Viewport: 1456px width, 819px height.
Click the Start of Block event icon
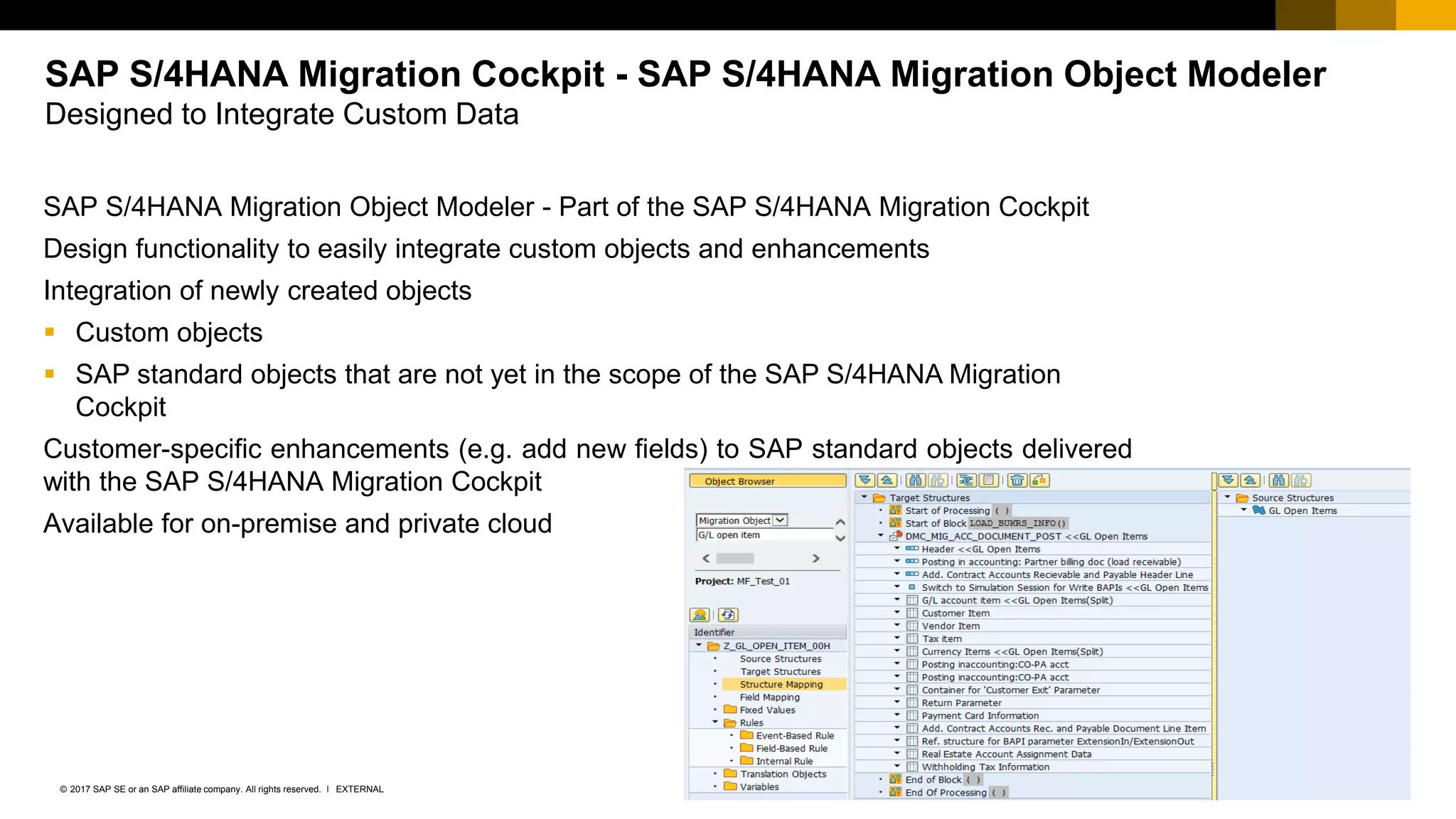[895, 523]
